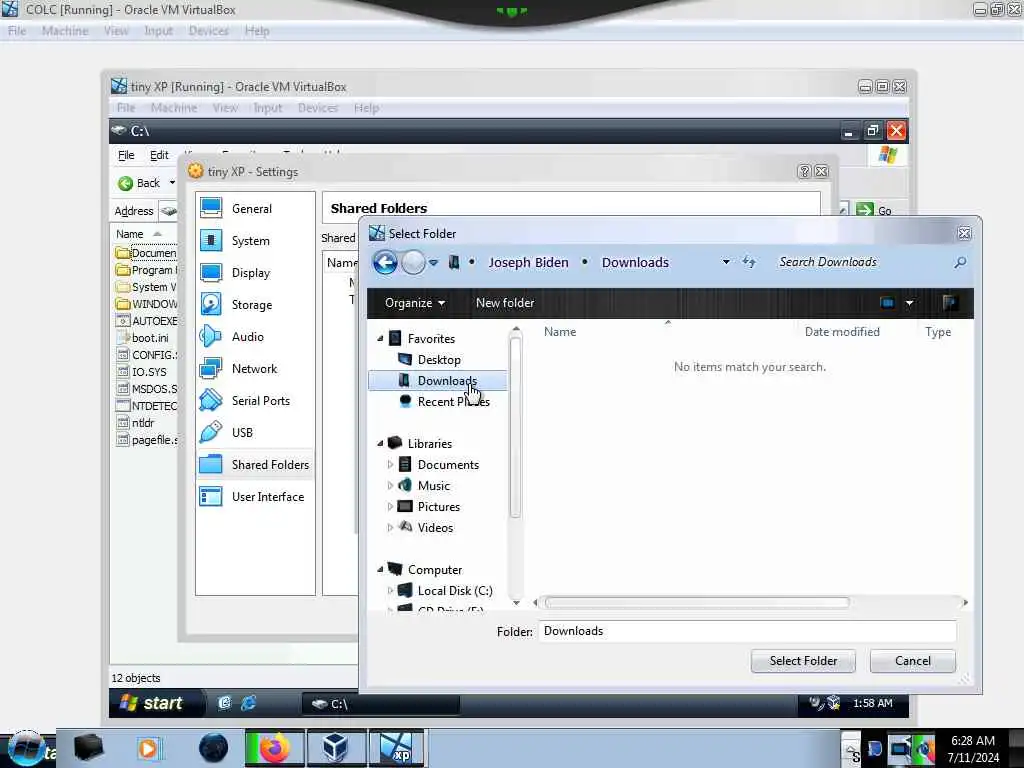The height and width of the screenshot is (768, 1024).
Task: Click C:\ taskbar button in XP
Action: (x=381, y=704)
